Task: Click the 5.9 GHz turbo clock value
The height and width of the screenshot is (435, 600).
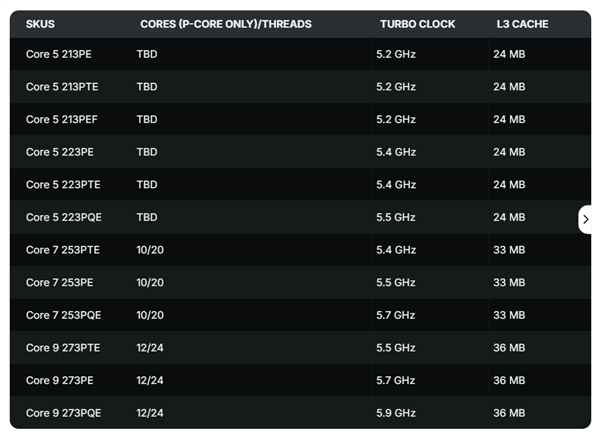Action: (x=396, y=412)
